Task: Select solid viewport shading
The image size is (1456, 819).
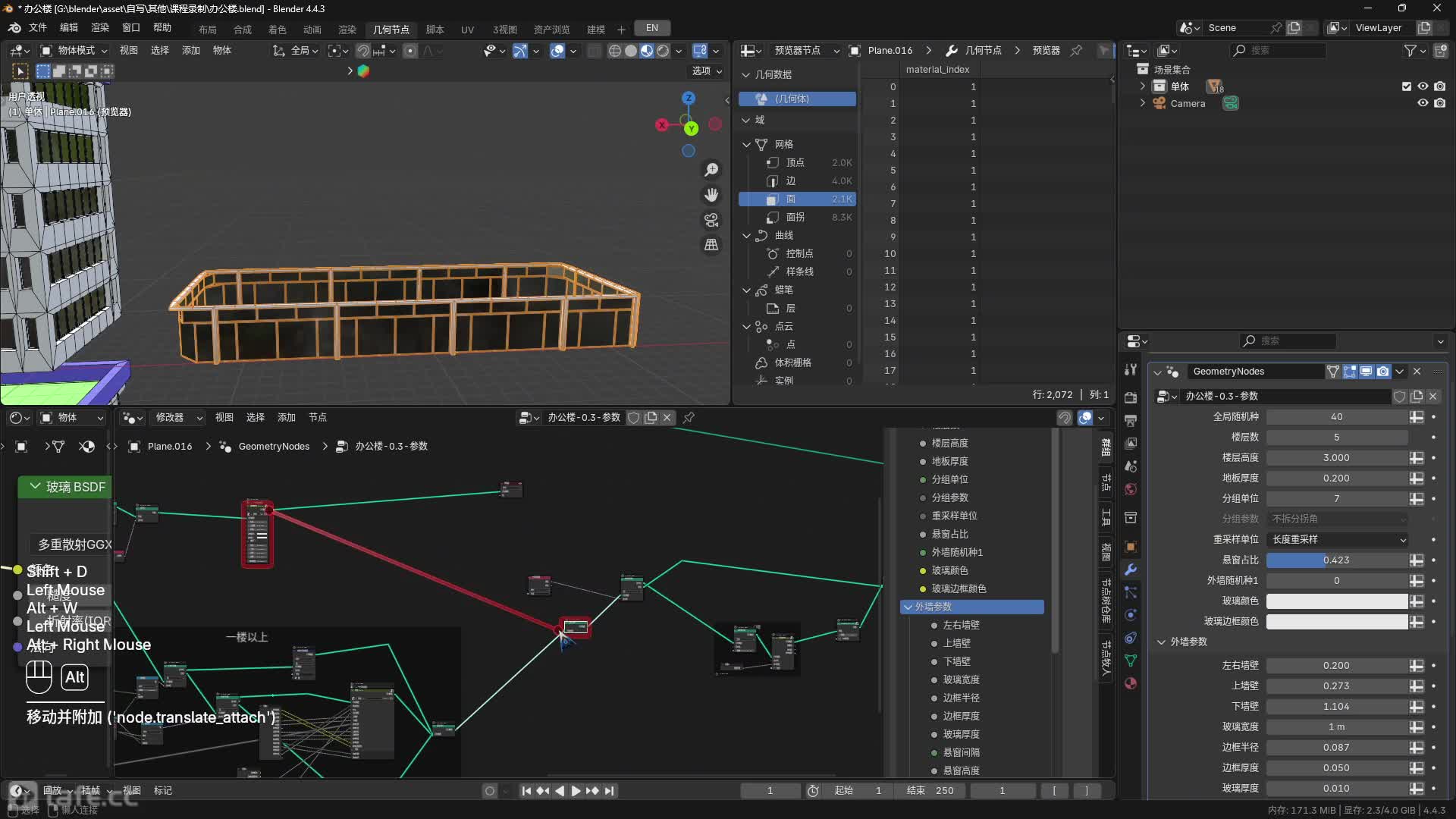Action: [x=631, y=51]
